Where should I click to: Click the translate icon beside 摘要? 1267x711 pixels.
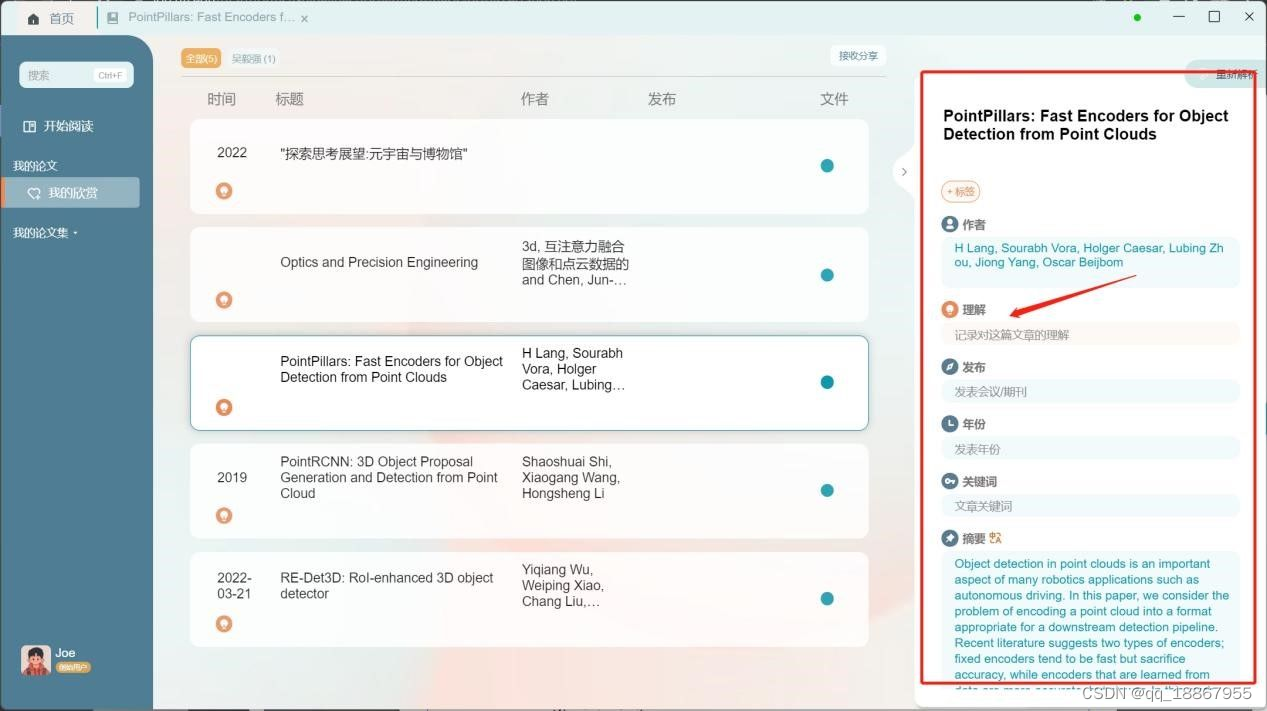[995, 538]
